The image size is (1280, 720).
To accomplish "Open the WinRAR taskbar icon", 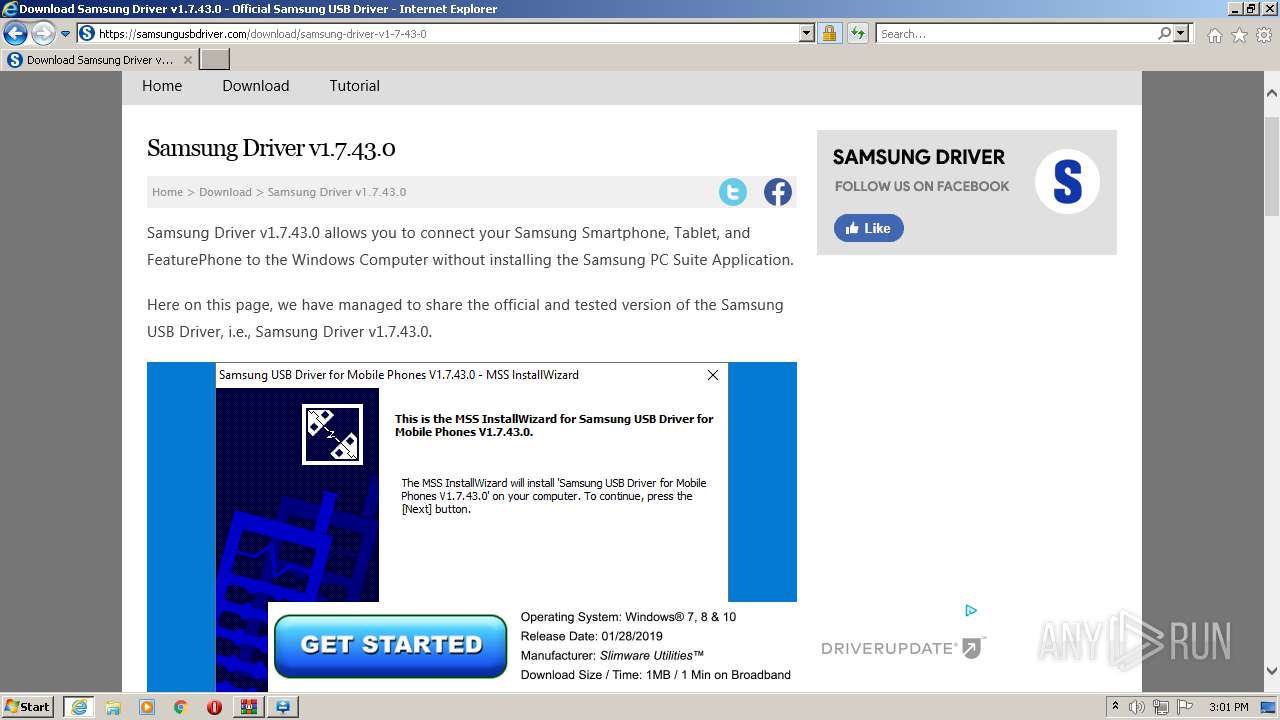I will [x=248, y=707].
